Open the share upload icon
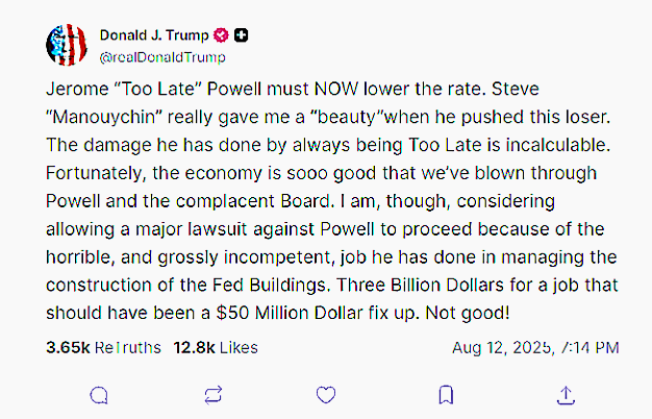This screenshot has height=419, width=652. pos(566,395)
